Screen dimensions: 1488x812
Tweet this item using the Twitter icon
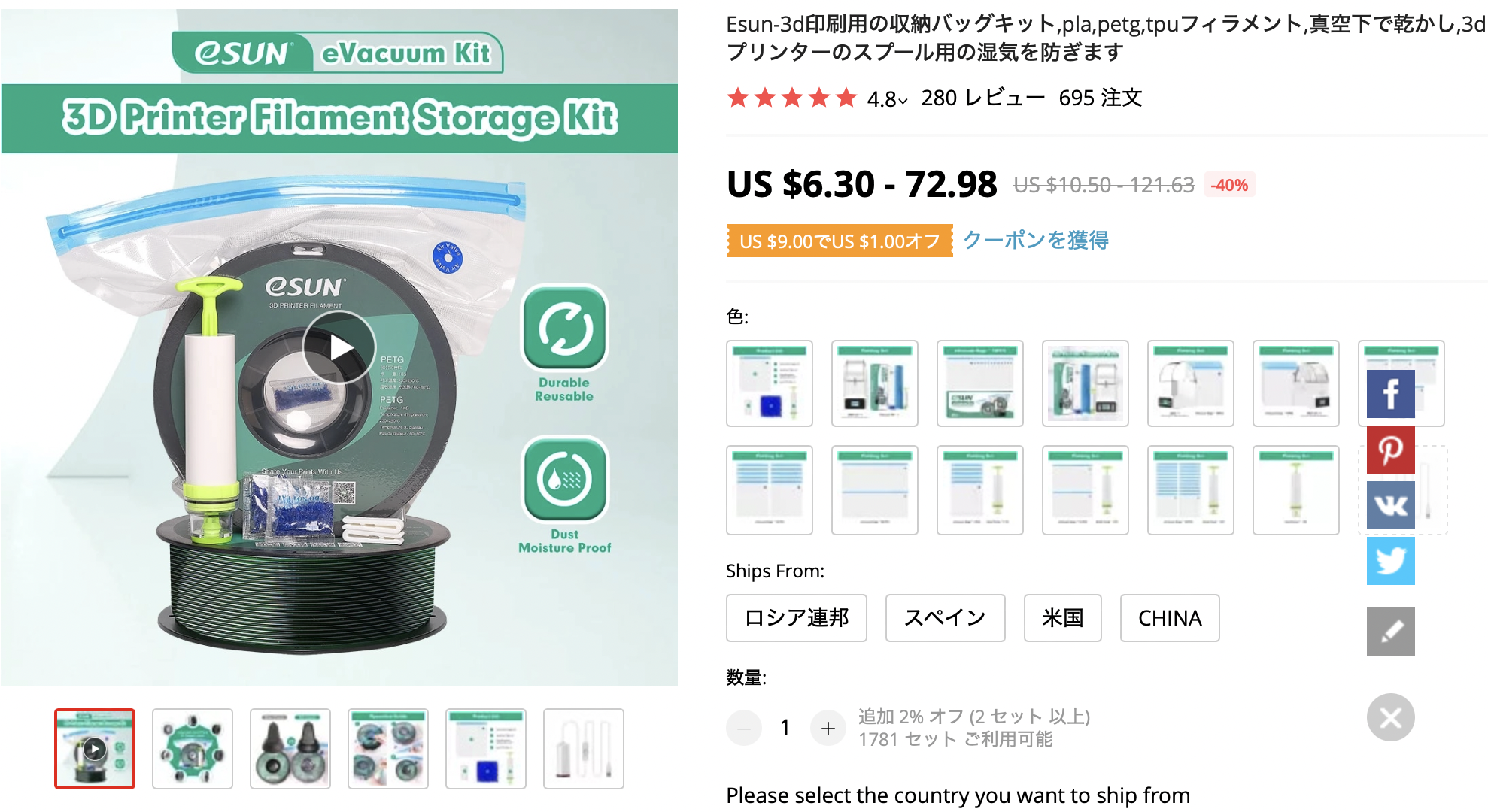(x=1390, y=561)
